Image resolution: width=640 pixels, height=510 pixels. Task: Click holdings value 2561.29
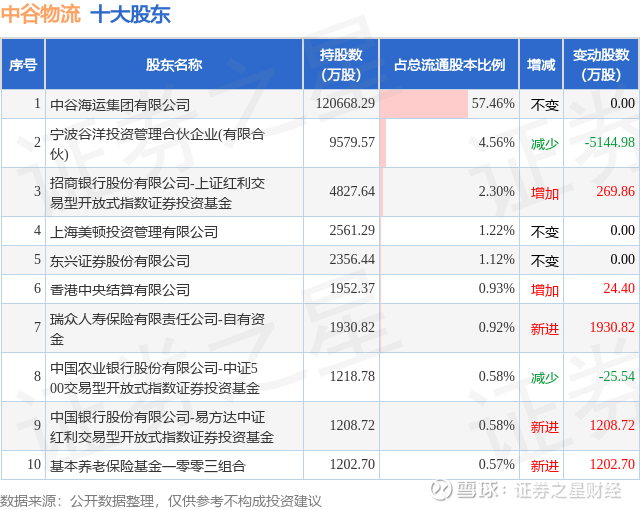[x=352, y=230]
